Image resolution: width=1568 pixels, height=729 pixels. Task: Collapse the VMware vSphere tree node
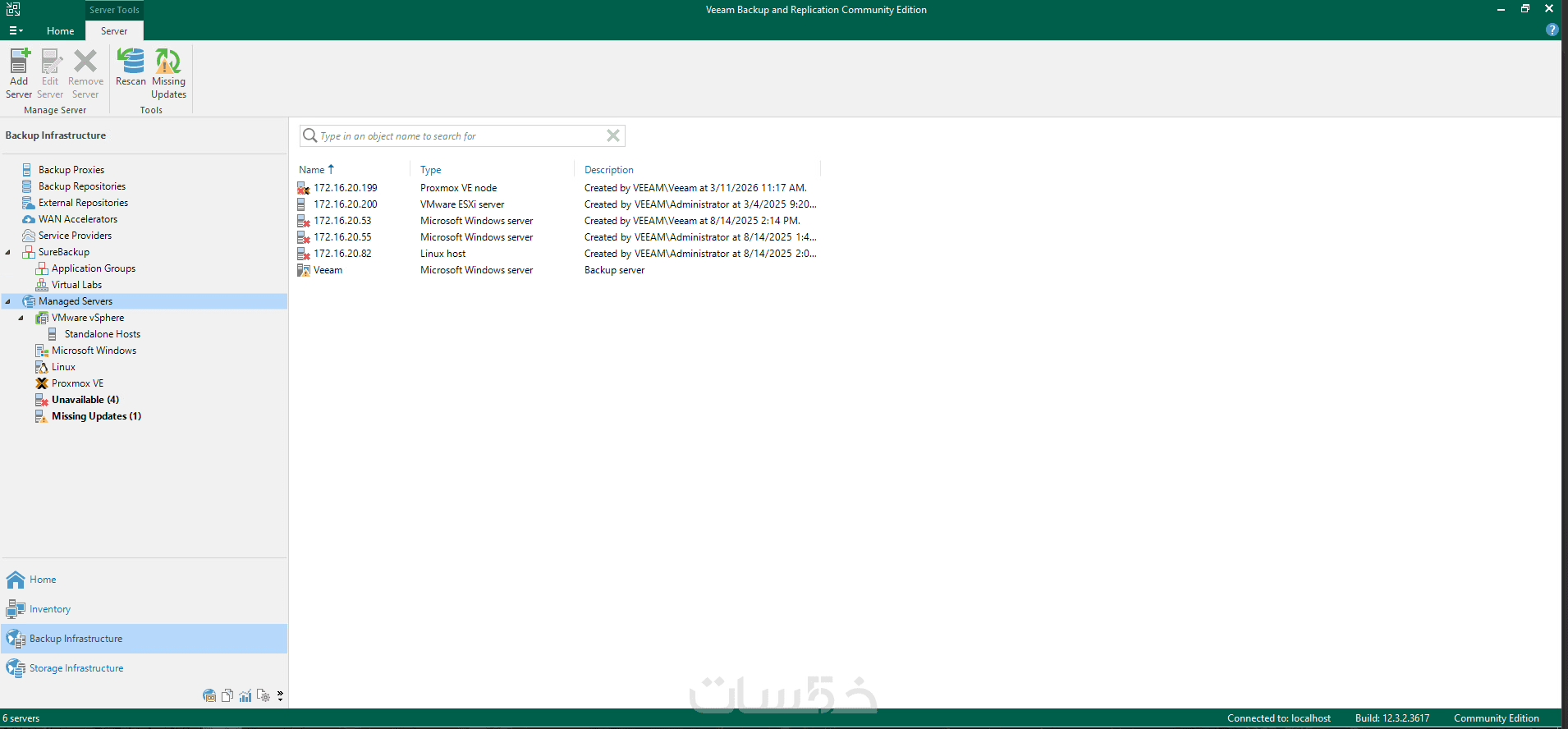coord(21,318)
